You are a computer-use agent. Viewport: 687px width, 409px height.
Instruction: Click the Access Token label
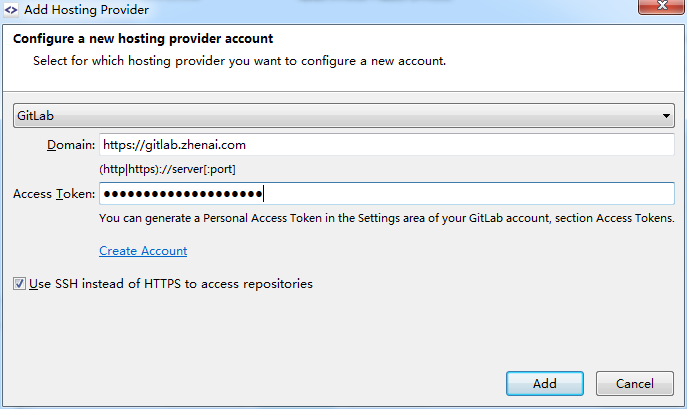(54, 194)
